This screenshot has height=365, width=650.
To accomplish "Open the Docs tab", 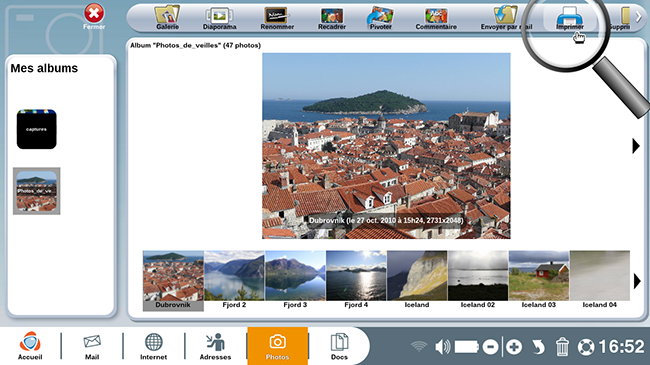I will coord(339,346).
